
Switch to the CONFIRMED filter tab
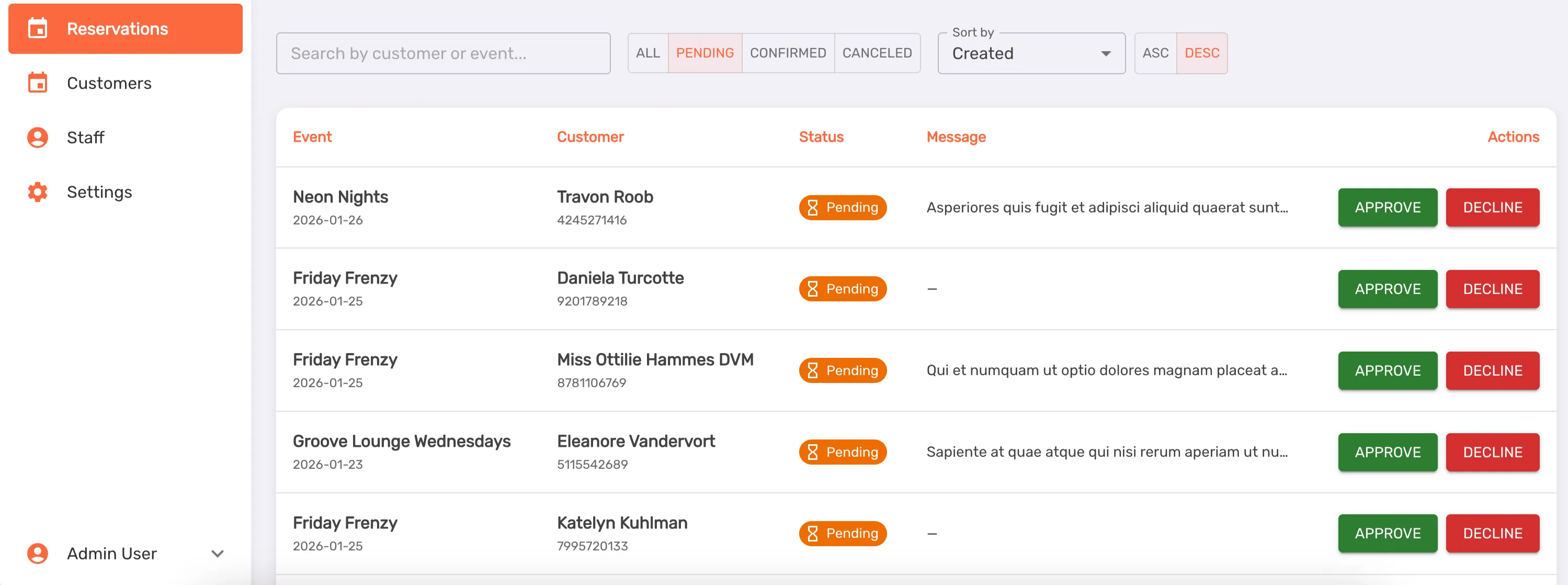788,53
